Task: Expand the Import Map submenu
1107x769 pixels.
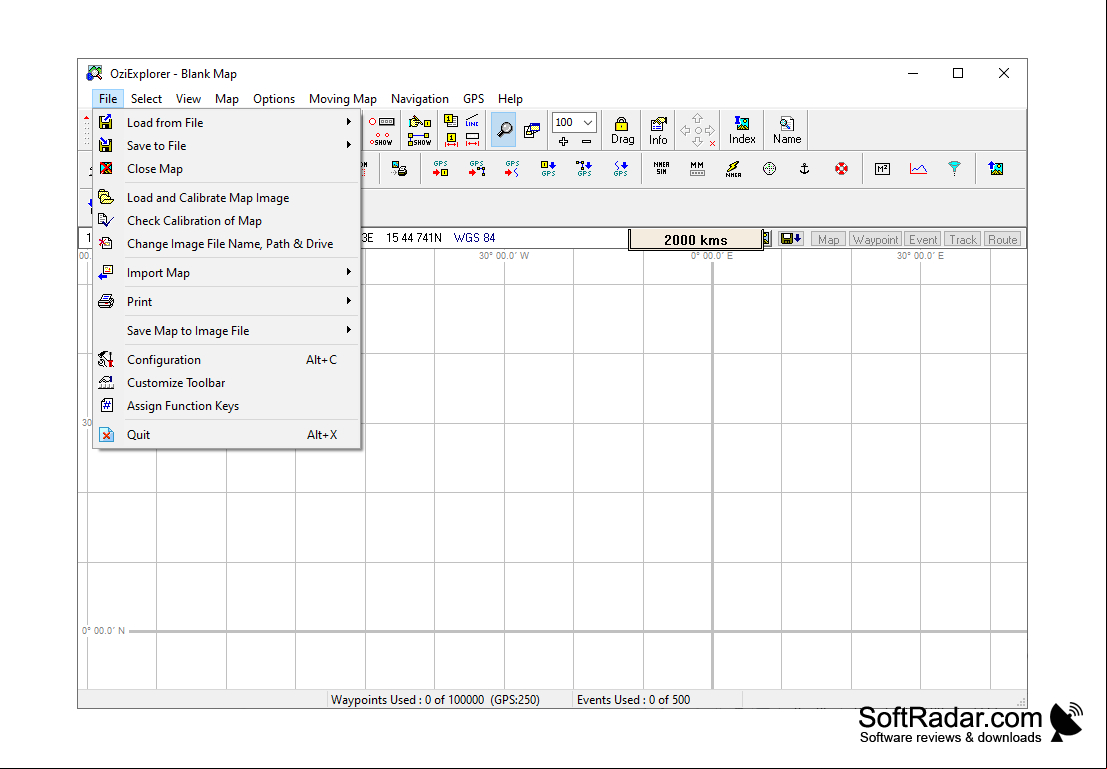Action: 227,273
